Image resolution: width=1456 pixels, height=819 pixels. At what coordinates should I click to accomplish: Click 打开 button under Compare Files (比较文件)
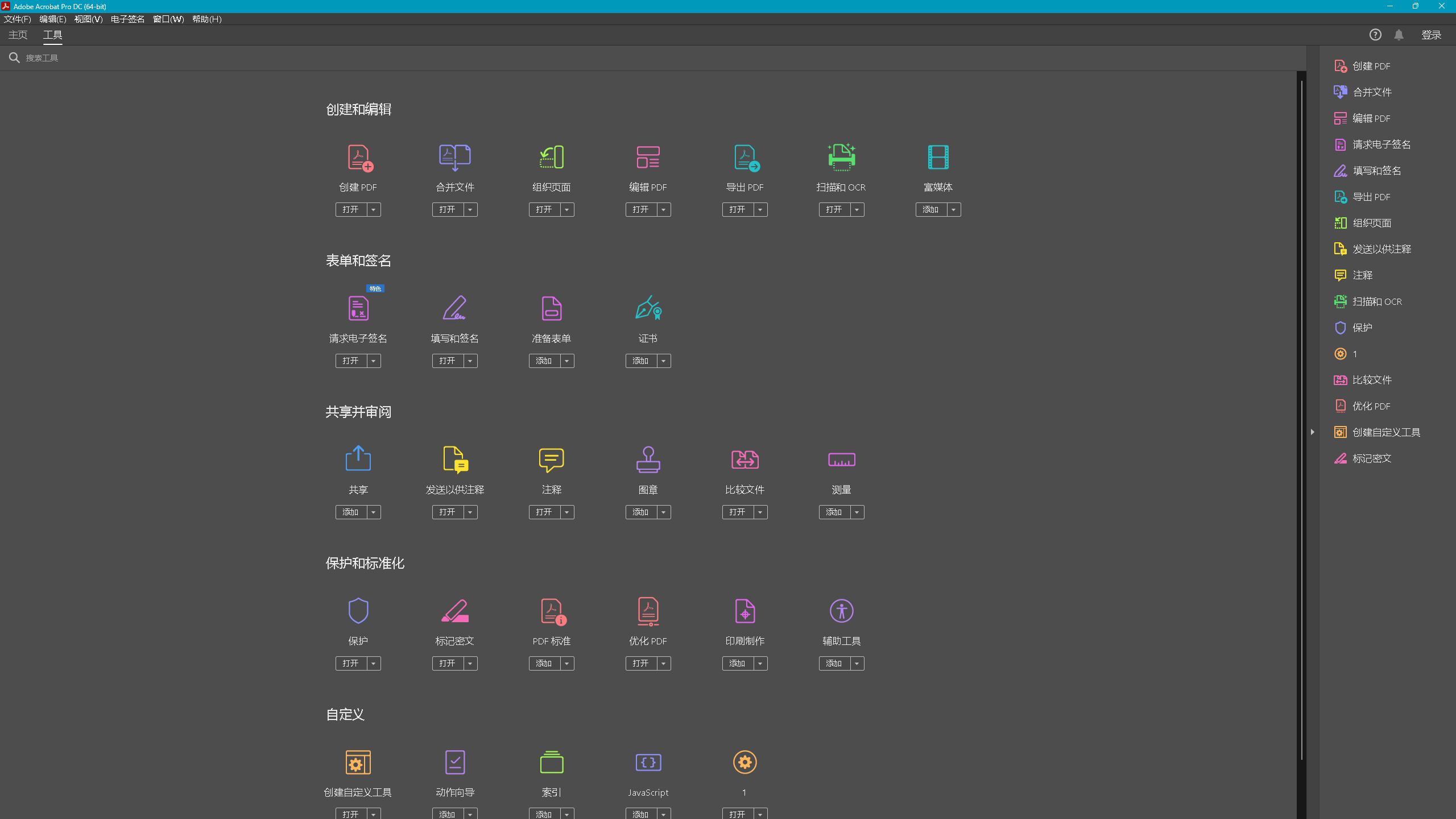pyautogui.click(x=737, y=512)
